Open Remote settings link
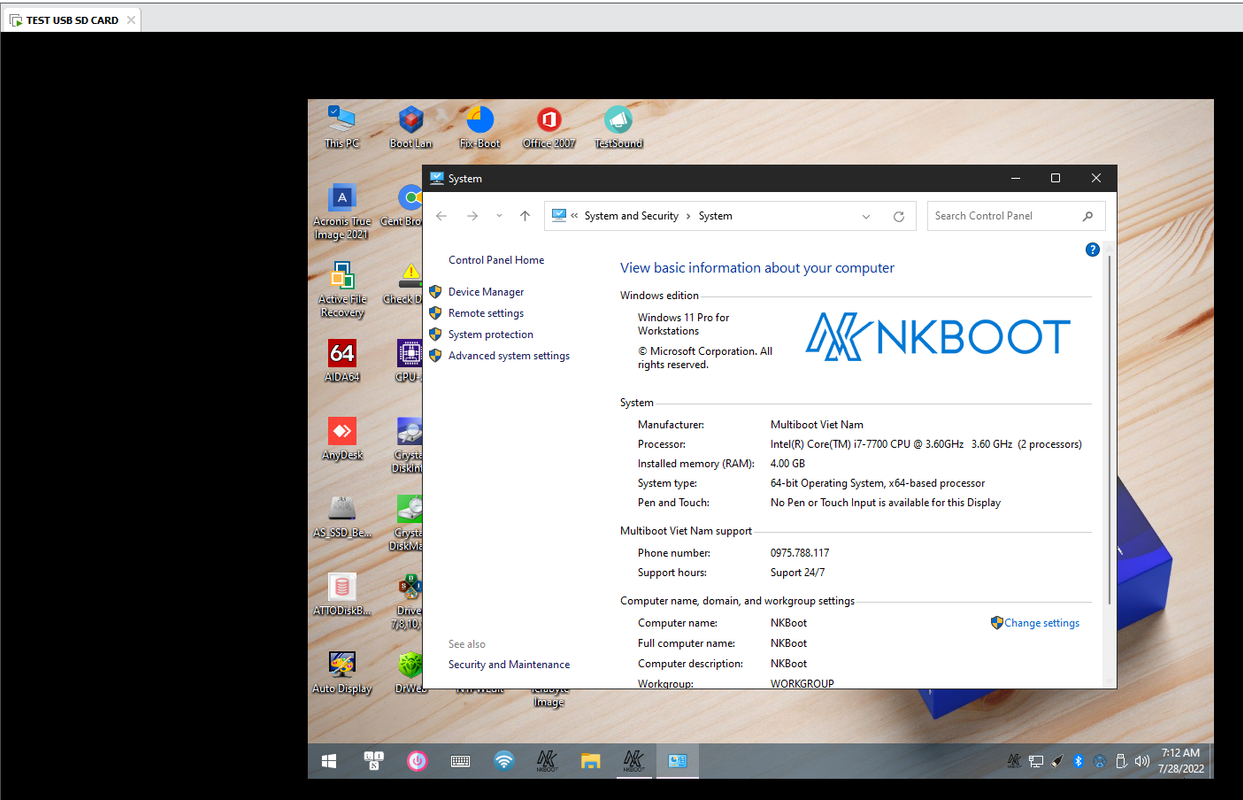 click(486, 313)
